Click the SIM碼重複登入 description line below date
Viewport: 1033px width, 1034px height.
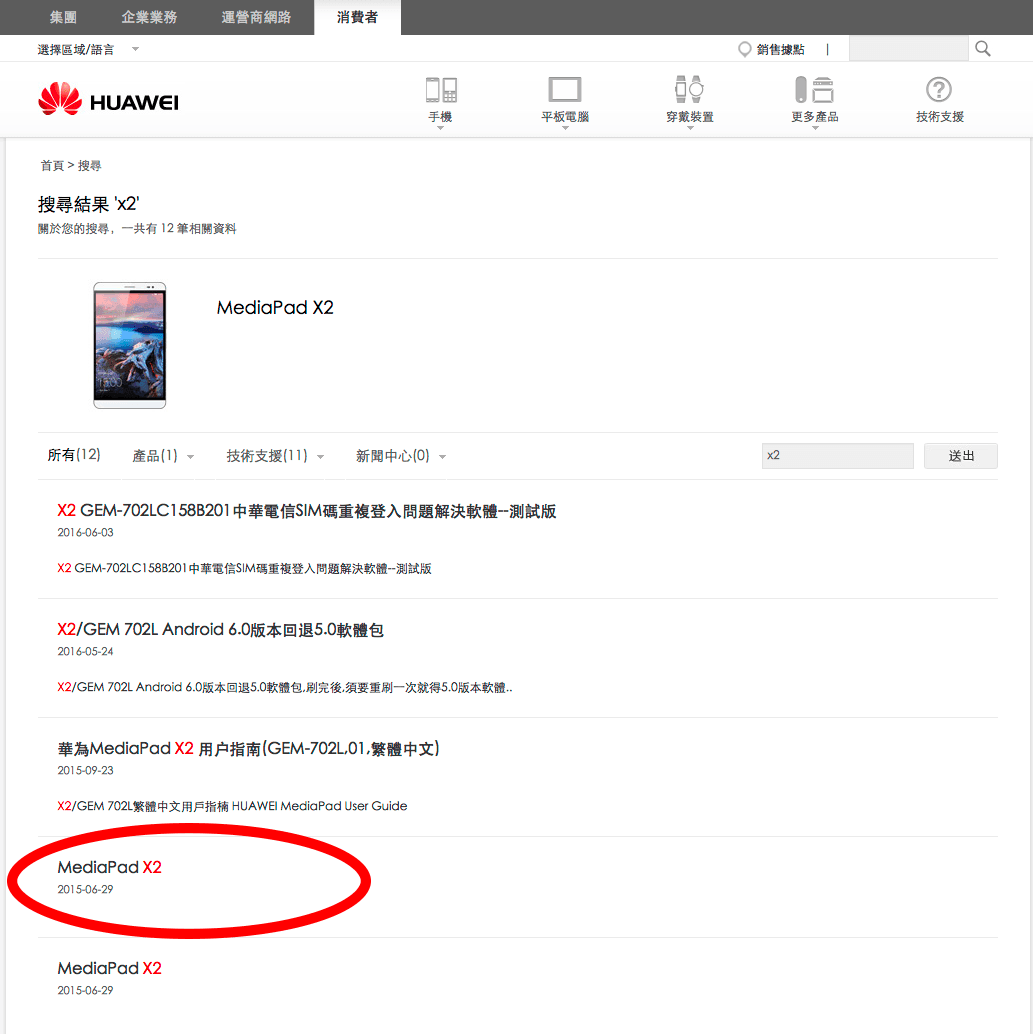pyautogui.click(x=244, y=568)
